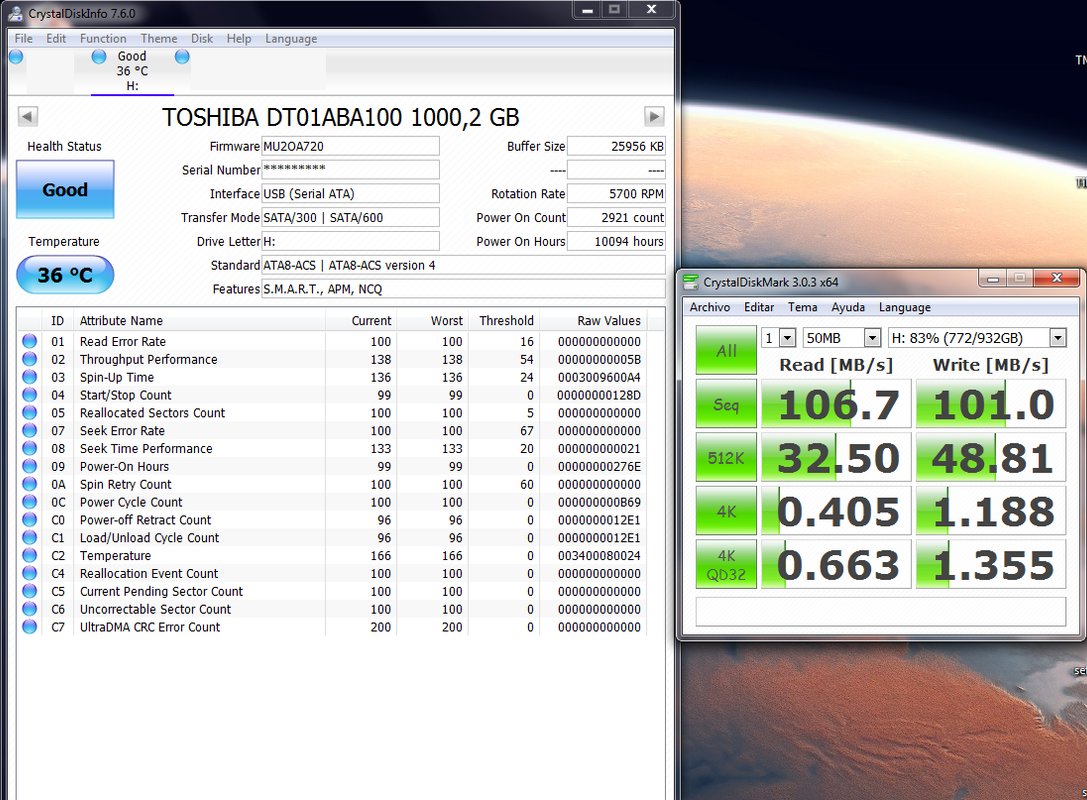The width and height of the screenshot is (1087, 800).
Task: Open Help menu in CrystalDiskInfo
Action: (238, 39)
